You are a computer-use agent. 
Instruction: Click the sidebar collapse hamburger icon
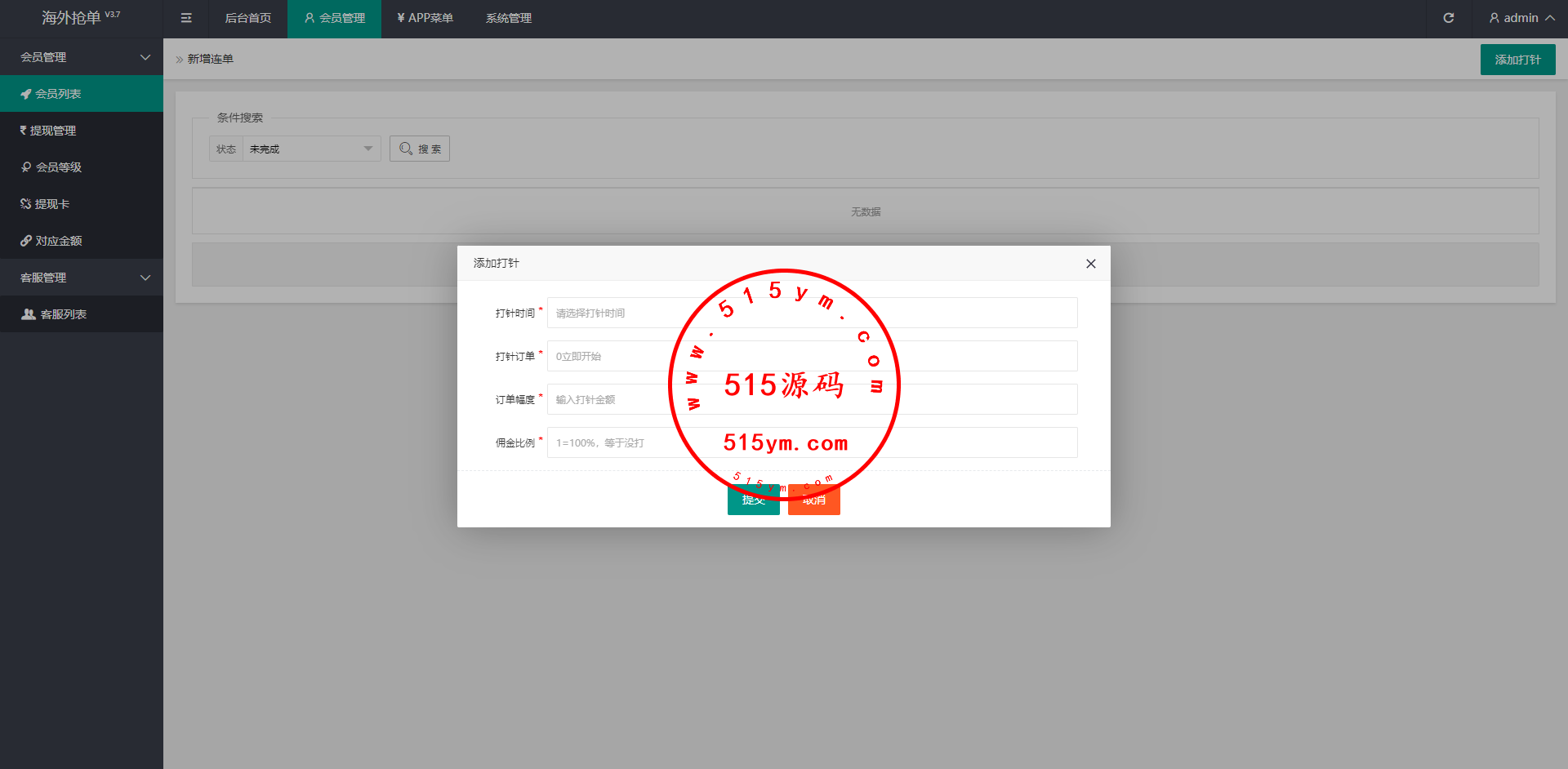tap(186, 18)
